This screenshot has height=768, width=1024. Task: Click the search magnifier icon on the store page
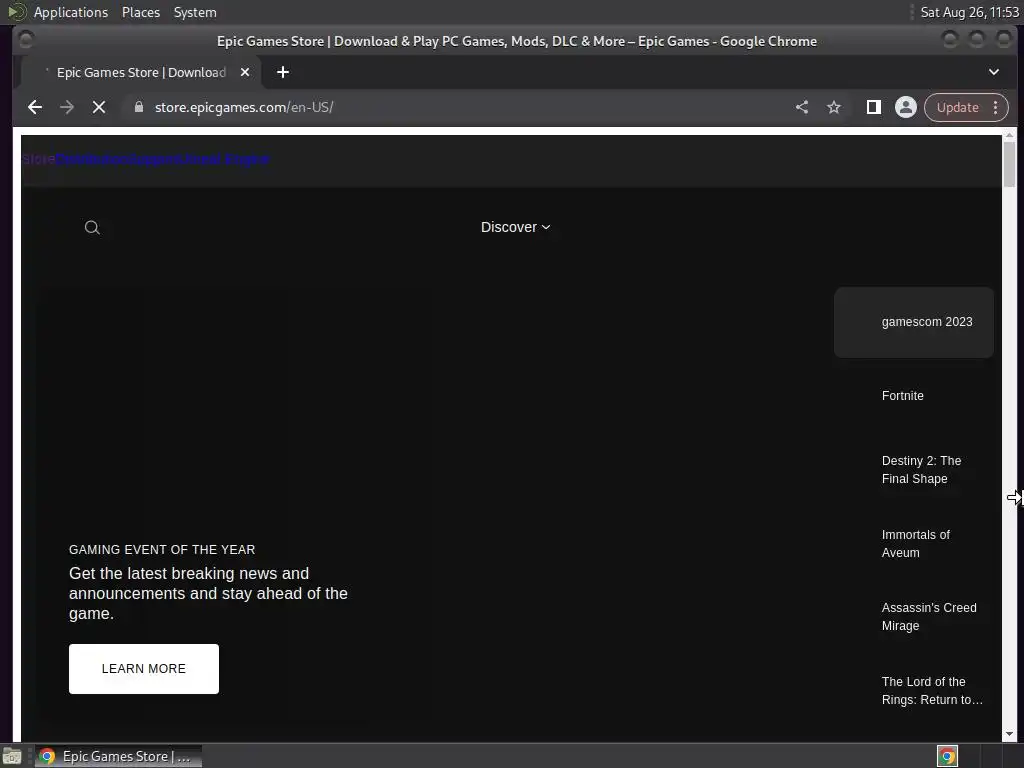point(92,227)
